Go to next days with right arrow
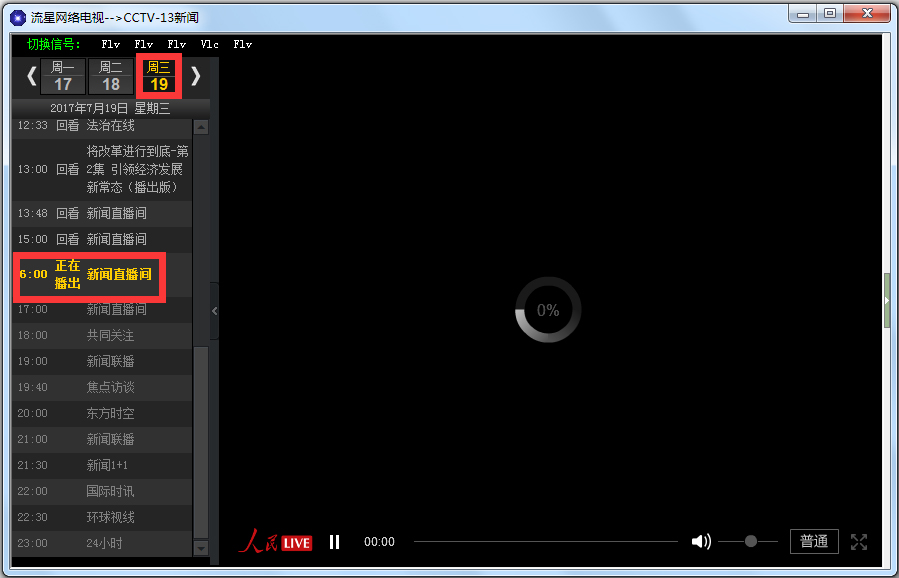 [196, 76]
